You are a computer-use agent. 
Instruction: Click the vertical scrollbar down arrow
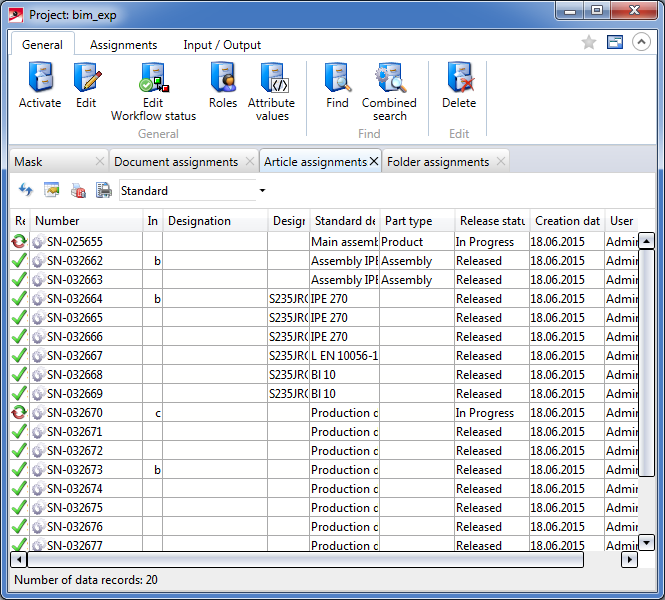coord(646,543)
